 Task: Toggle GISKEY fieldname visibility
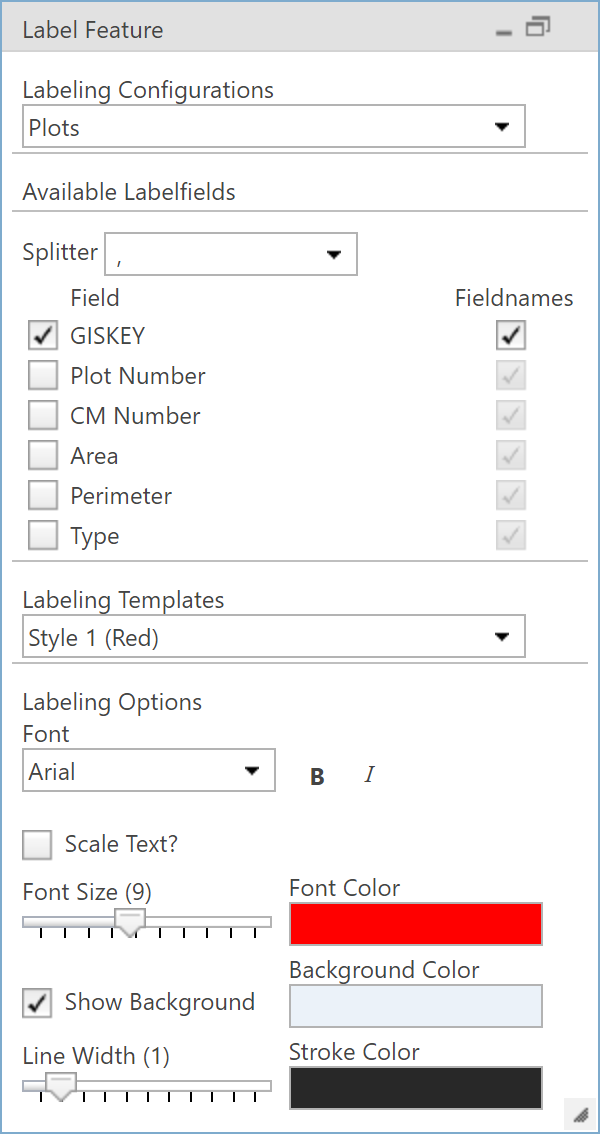pos(510,335)
